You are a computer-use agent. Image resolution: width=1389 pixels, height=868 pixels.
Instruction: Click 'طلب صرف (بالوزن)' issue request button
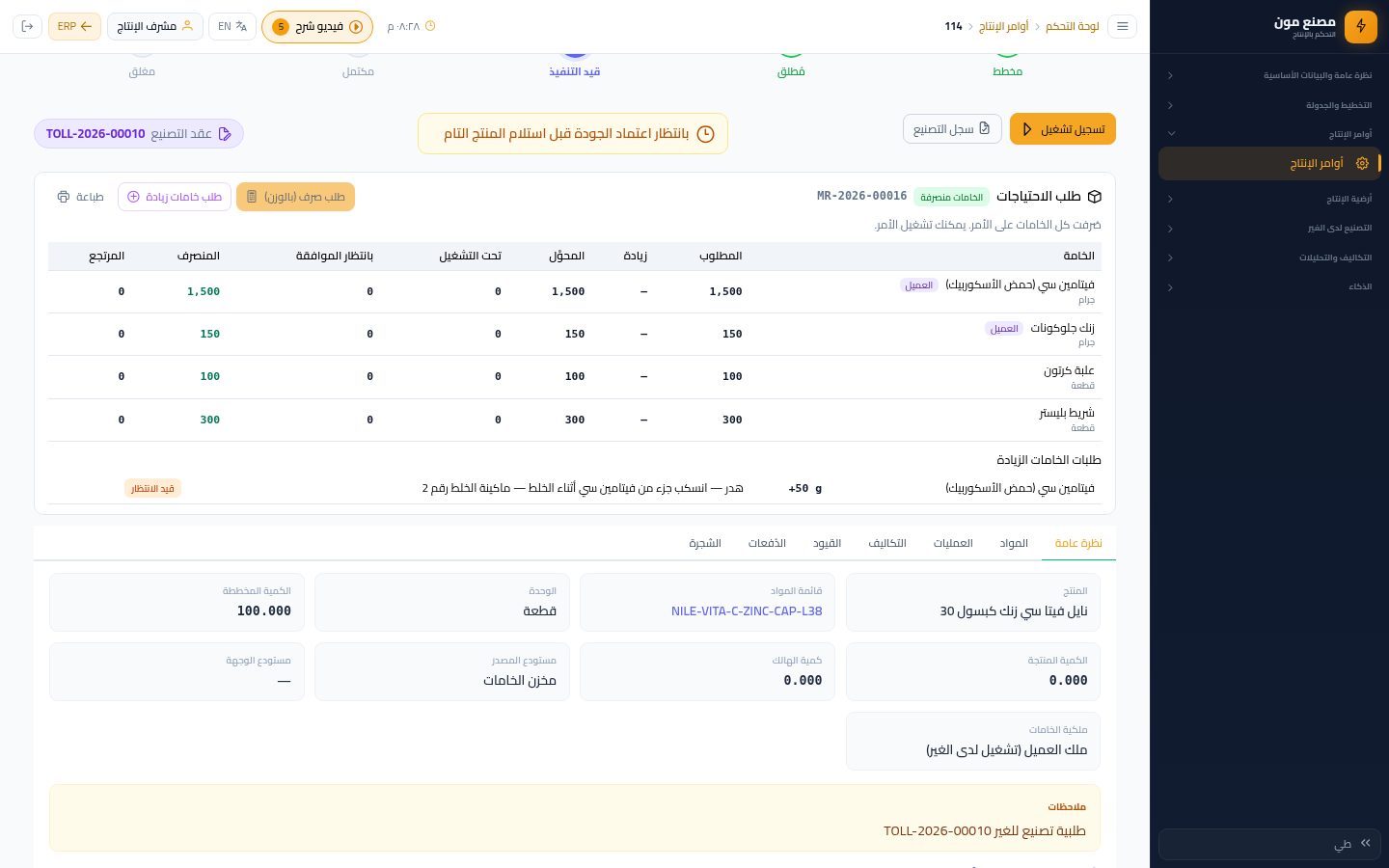click(x=295, y=197)
